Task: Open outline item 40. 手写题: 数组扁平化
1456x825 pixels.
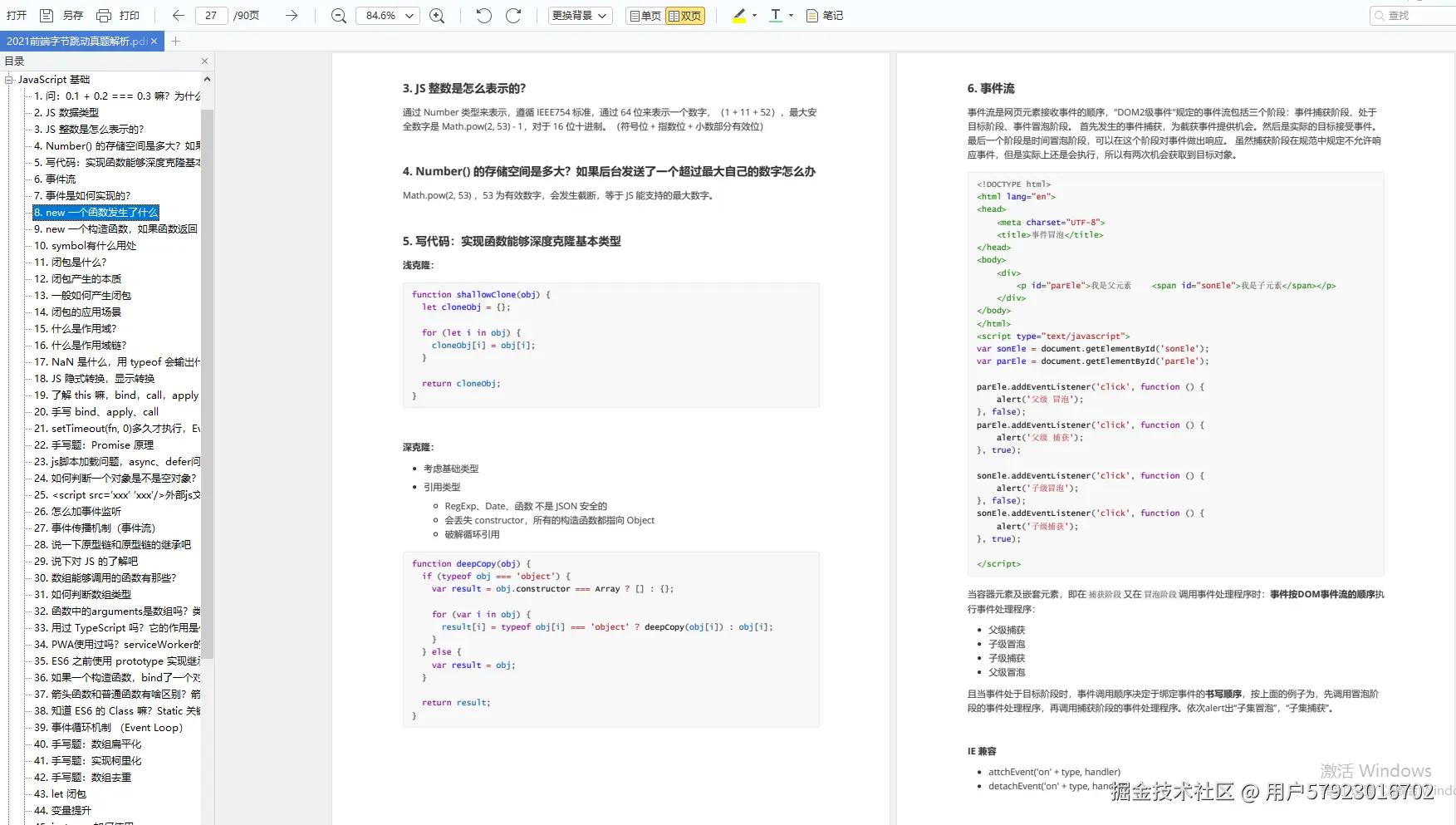Action: pyautogui.click(x=88, y=744)
